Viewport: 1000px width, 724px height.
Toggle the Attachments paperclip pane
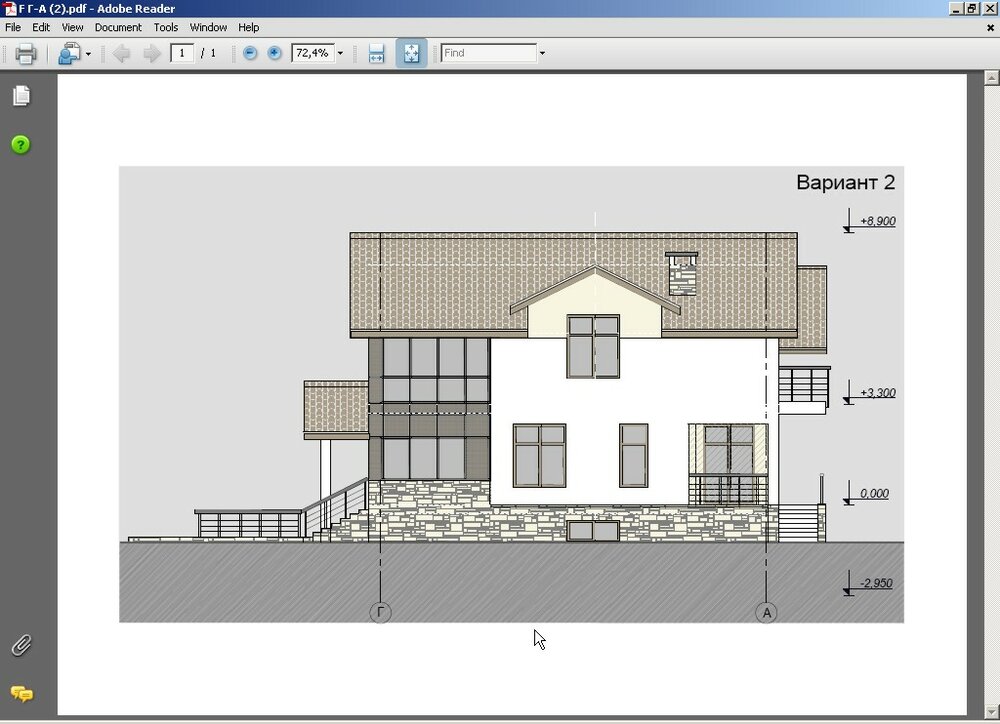pyautogui.click(x=21, y=645)
